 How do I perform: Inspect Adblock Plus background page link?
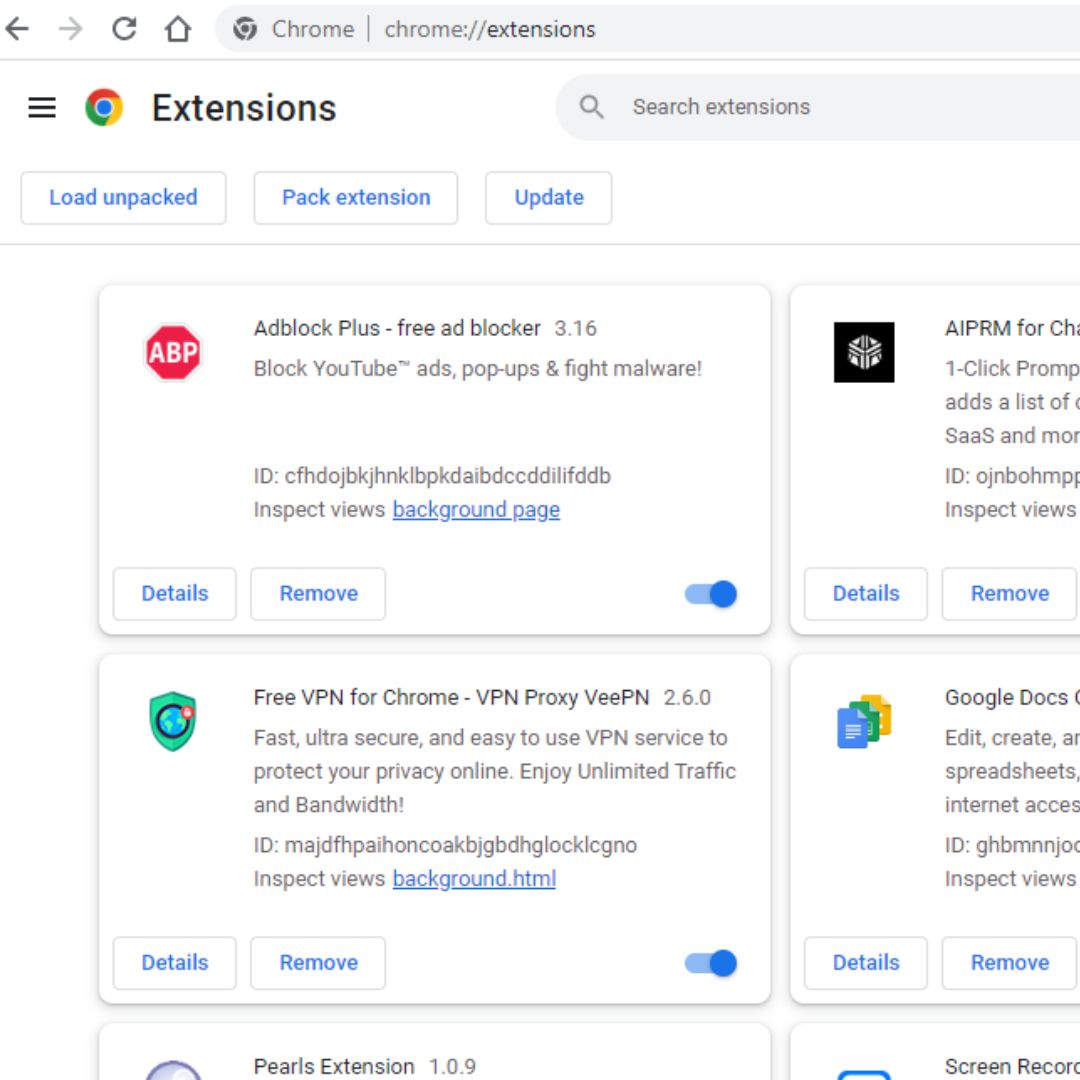pos(476,510)
